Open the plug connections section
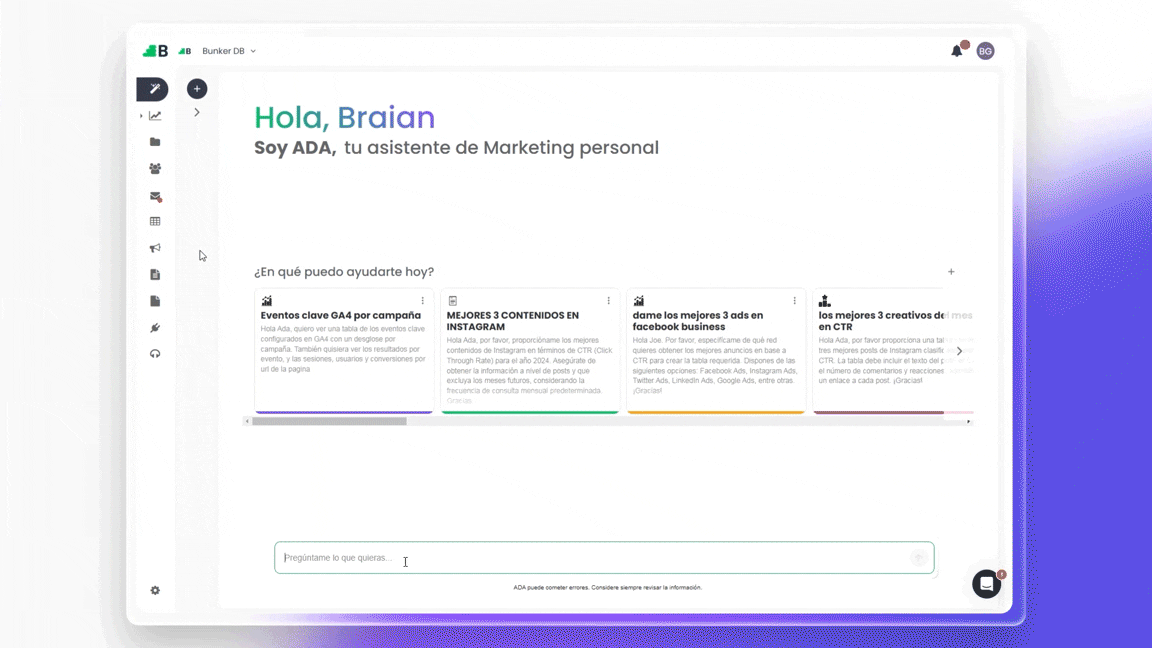The image size is (1152, 648). (155, 328)
